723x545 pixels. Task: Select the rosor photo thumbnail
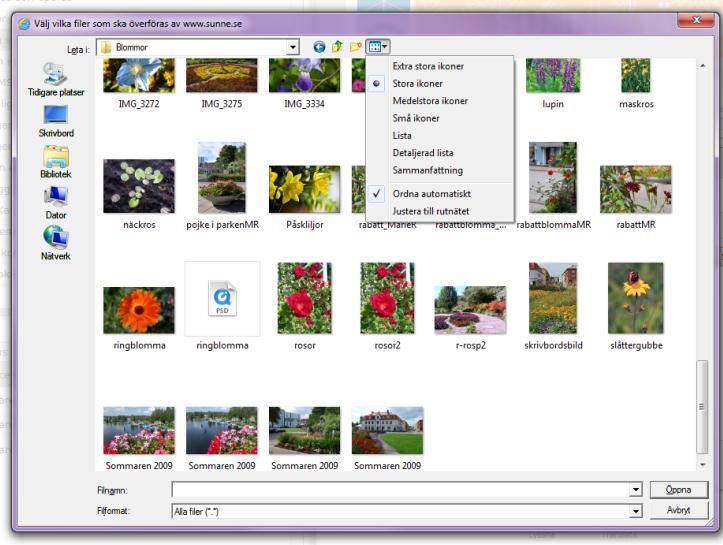(x=304, y=298)
